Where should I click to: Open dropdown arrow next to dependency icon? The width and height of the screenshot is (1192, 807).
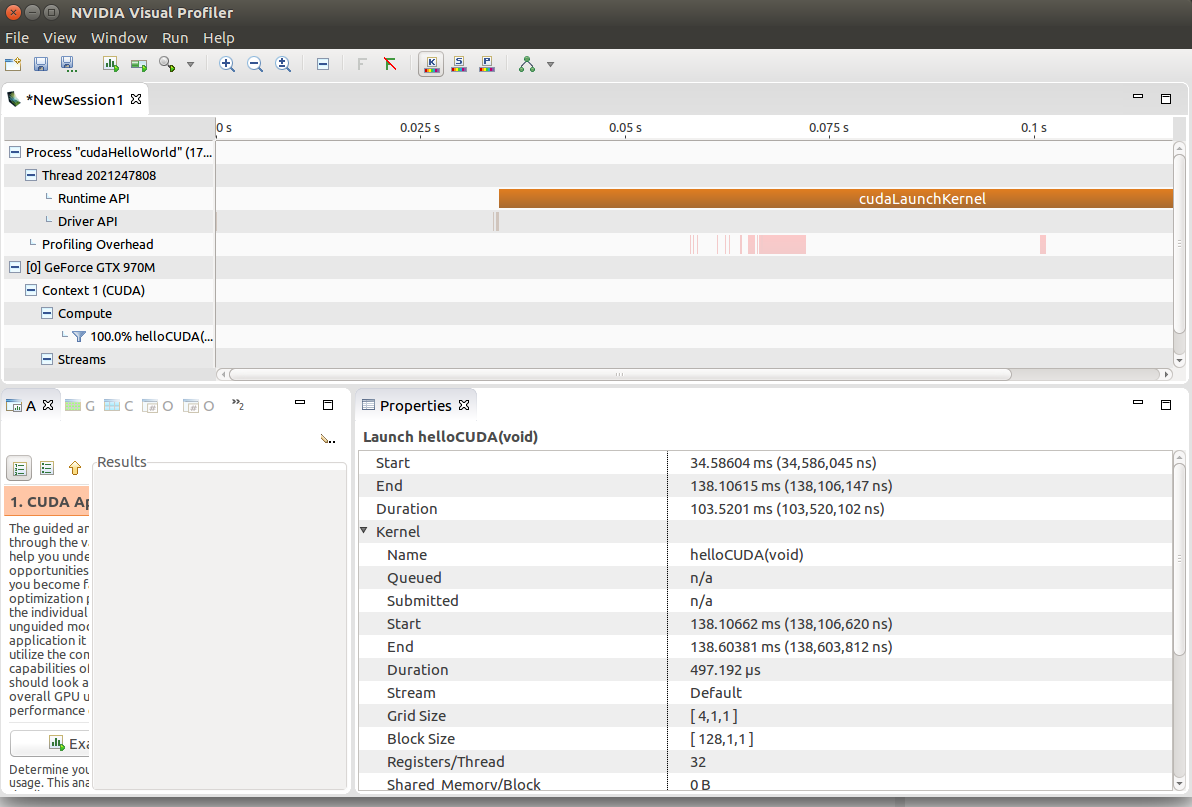point(550,65)
